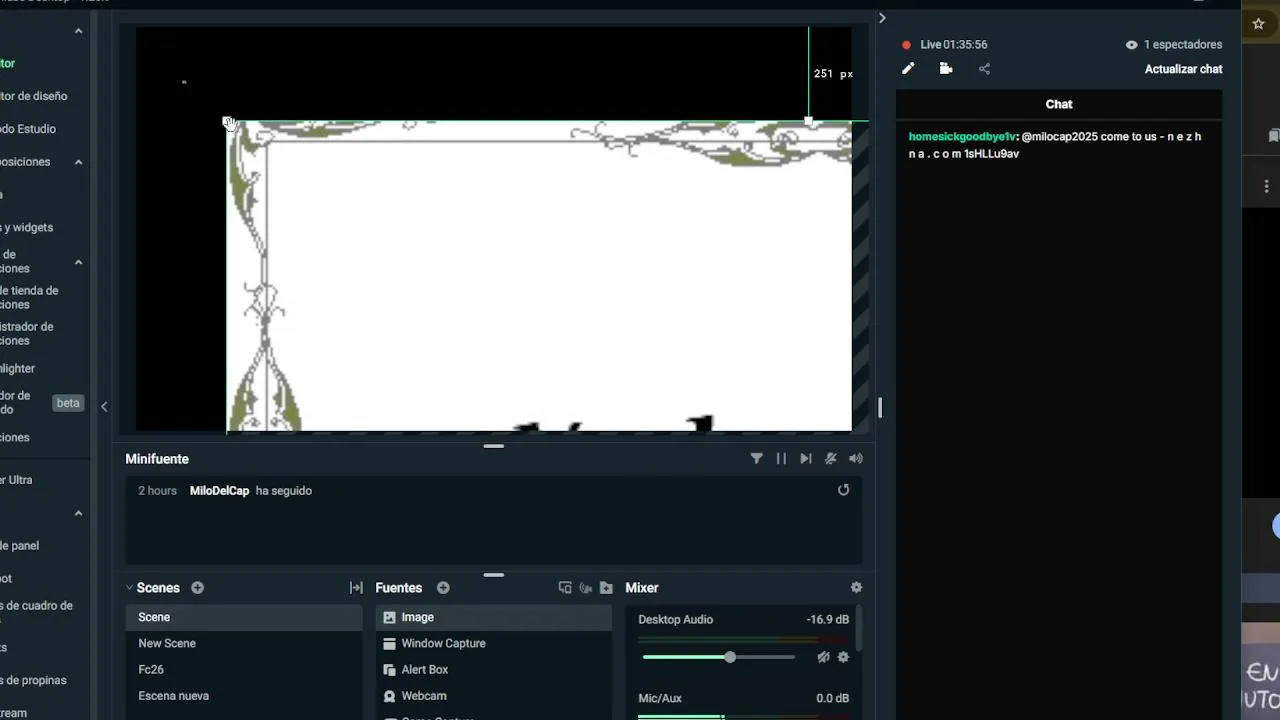Image resolution: width=1280 pixels, height=720 pixels.
Task: Open the odo Estudio sidebar item
Action: (28, 129)
